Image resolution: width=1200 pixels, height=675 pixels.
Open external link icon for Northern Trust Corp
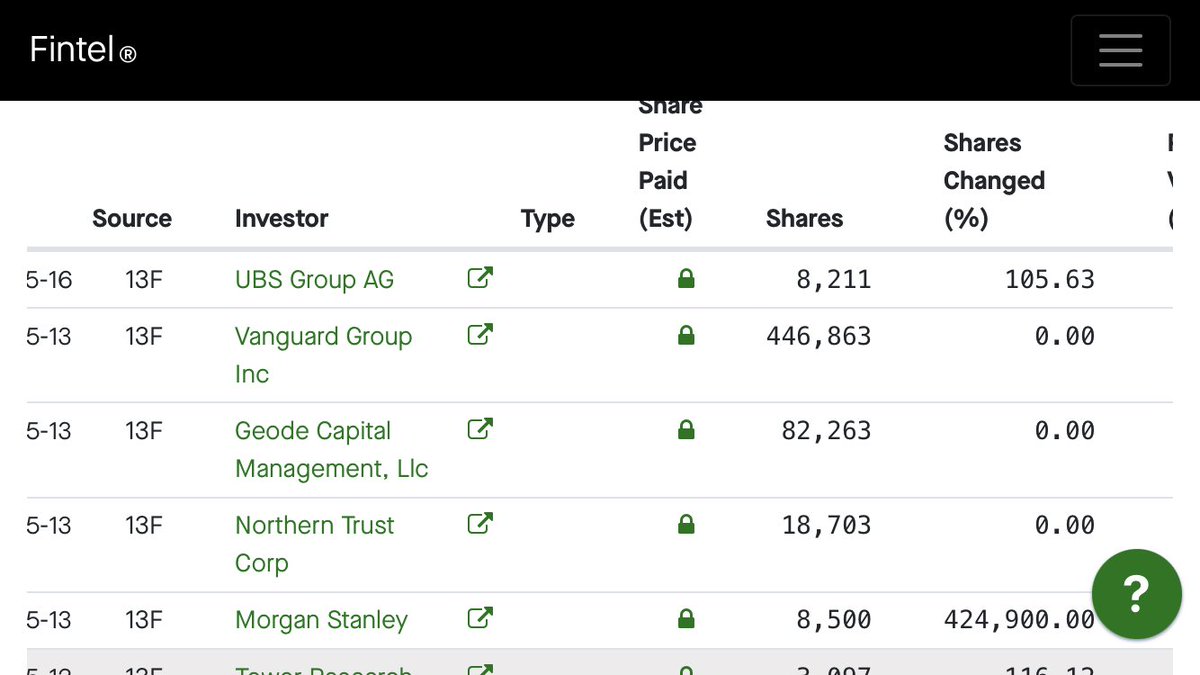coord(480,523)
